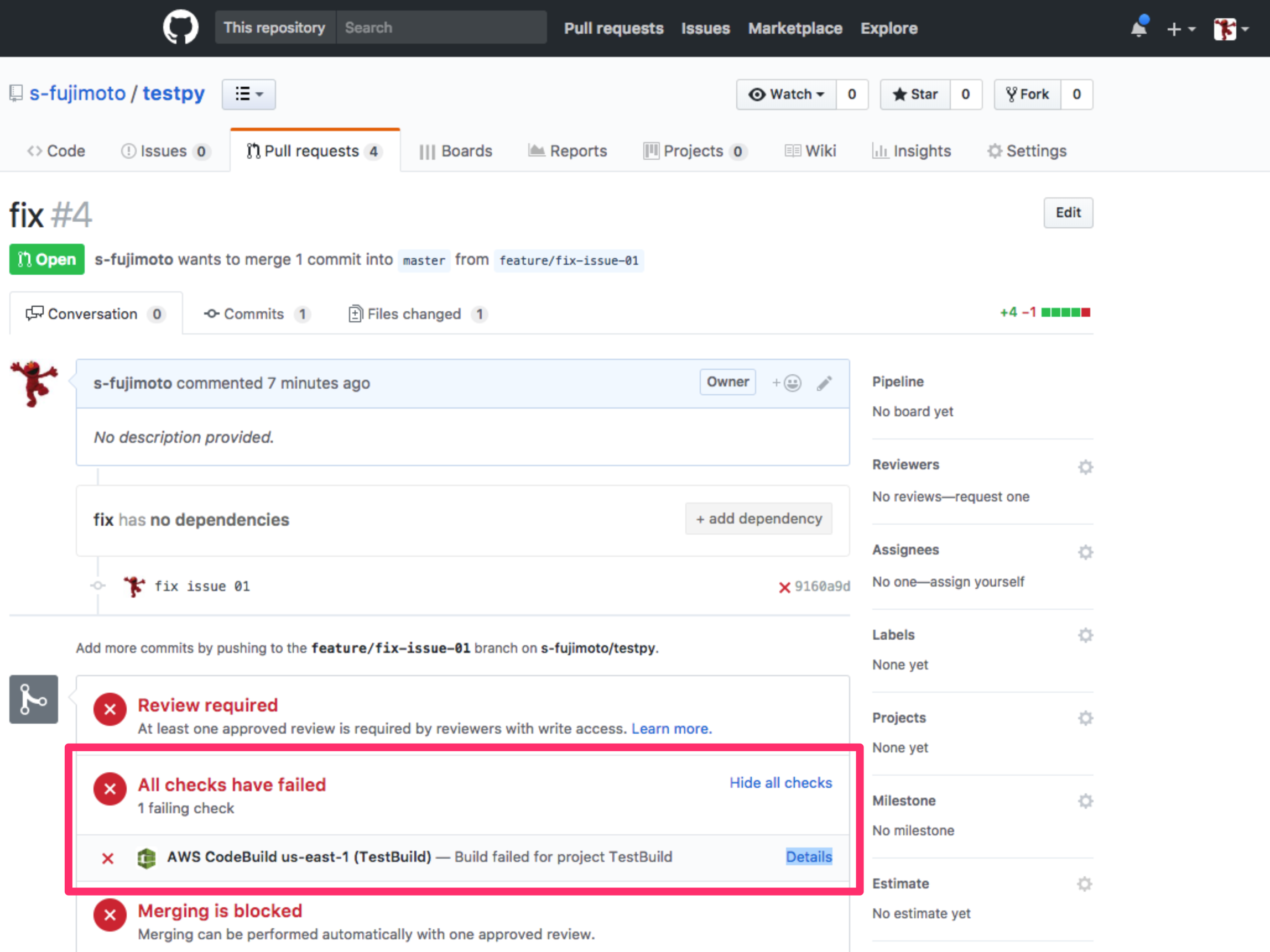This screenshot has width=1270, height=952.
Task: Click the Edit button for the pull request
Action: tap(1068, 212)
